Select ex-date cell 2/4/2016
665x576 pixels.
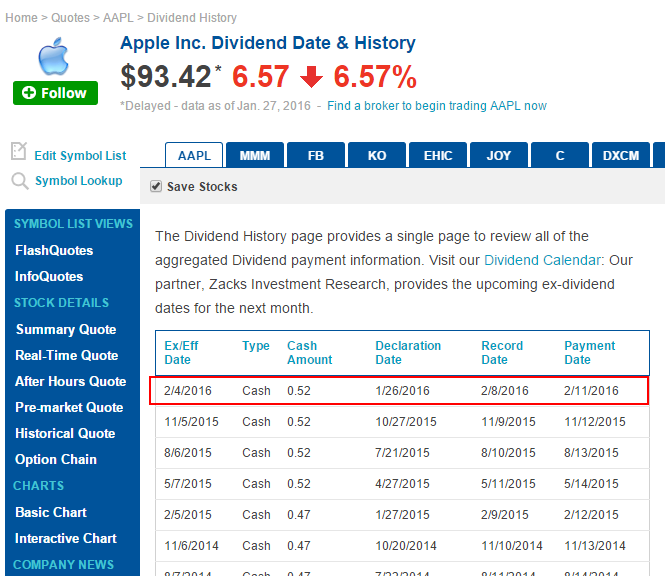point(188,391)
